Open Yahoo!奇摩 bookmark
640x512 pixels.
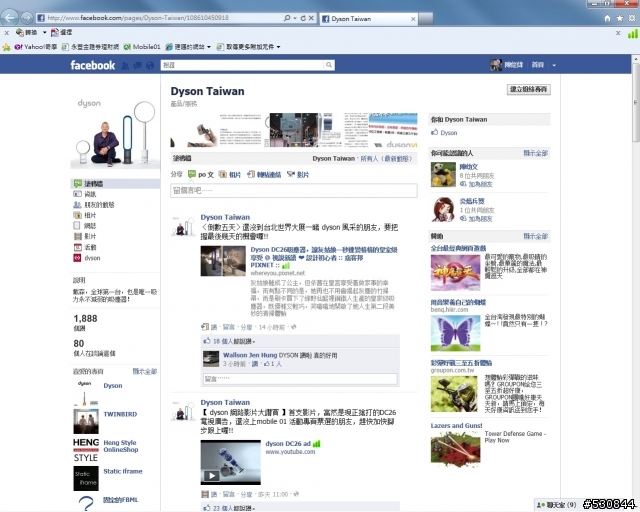36,47
